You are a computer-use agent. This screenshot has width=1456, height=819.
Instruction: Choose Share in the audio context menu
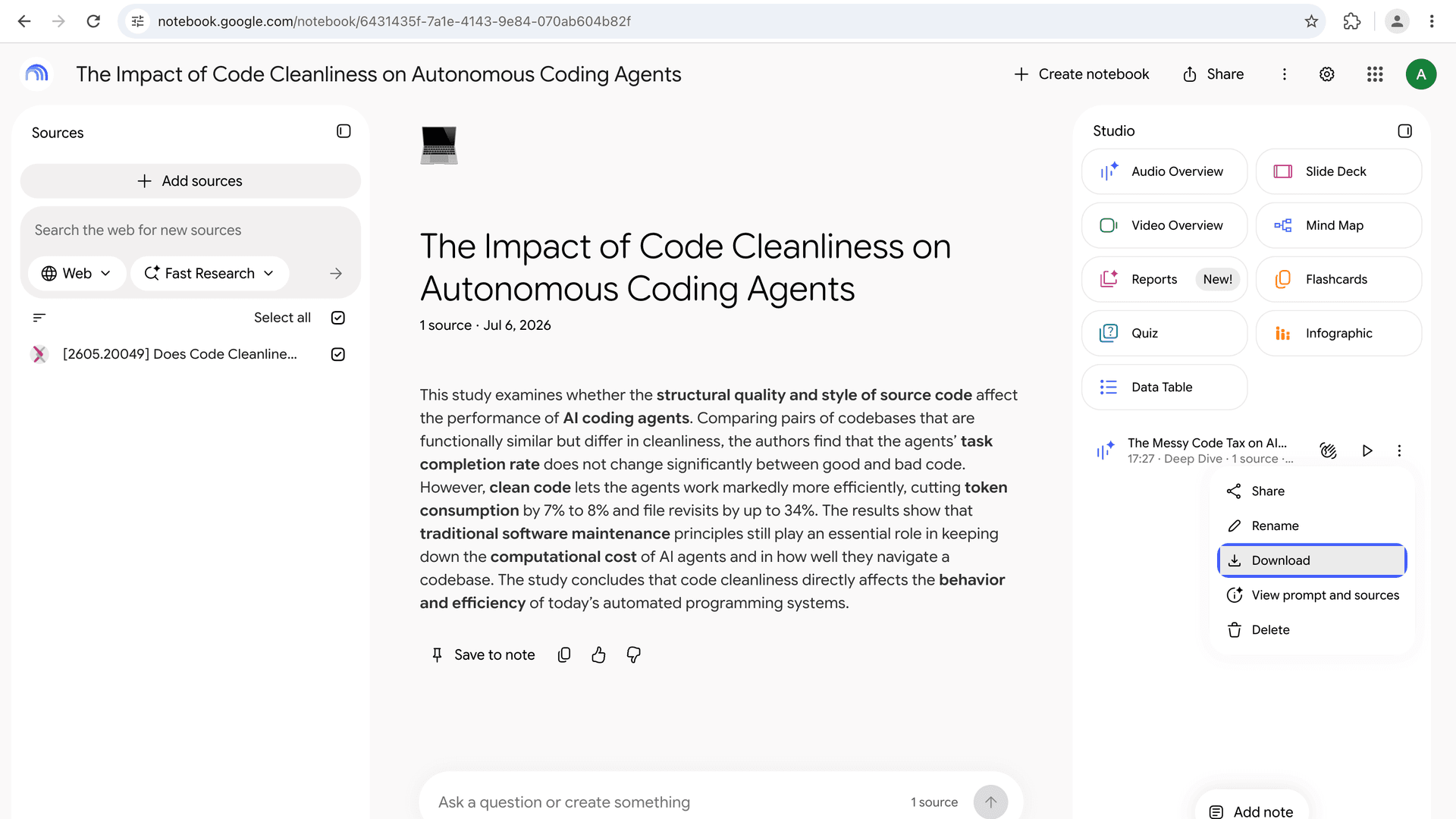pyautogui.click(x=1312, y=491)
